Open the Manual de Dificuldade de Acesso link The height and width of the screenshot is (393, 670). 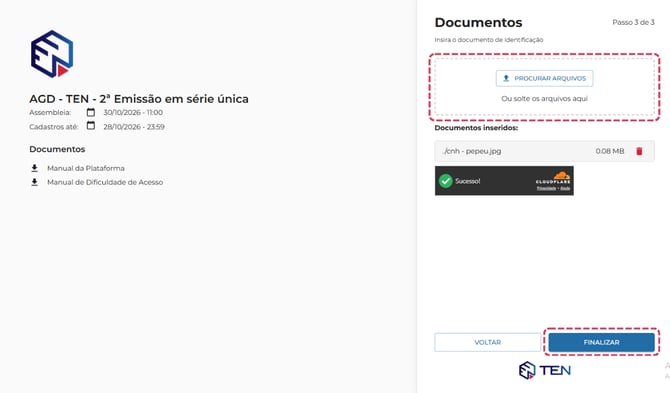105,182
